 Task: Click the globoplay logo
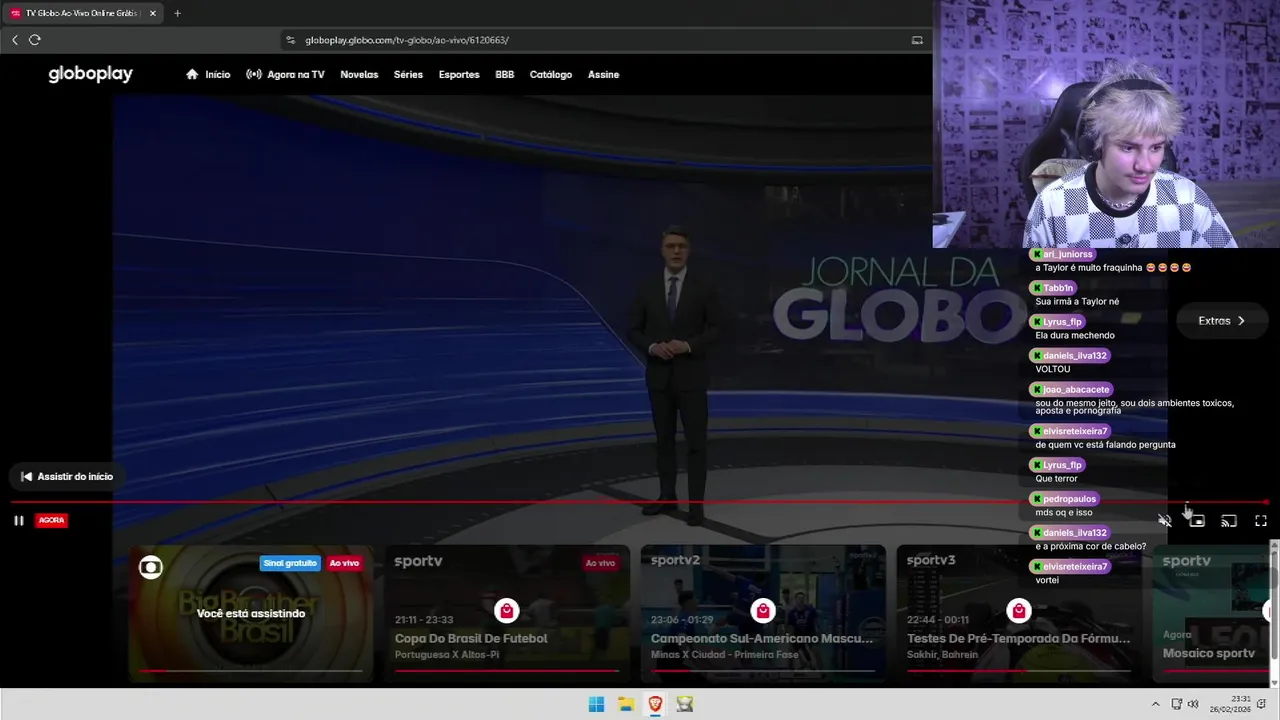[x=90, y=74]
